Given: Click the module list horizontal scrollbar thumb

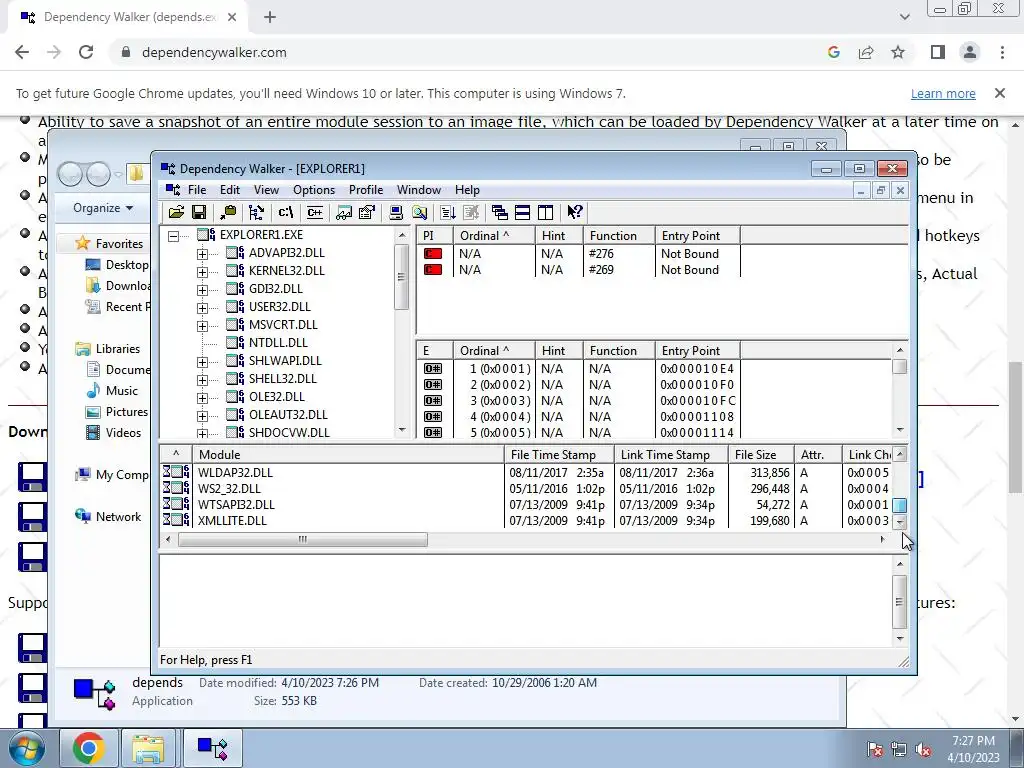Looking at the screenshot, I should click(x=303, y=539).
